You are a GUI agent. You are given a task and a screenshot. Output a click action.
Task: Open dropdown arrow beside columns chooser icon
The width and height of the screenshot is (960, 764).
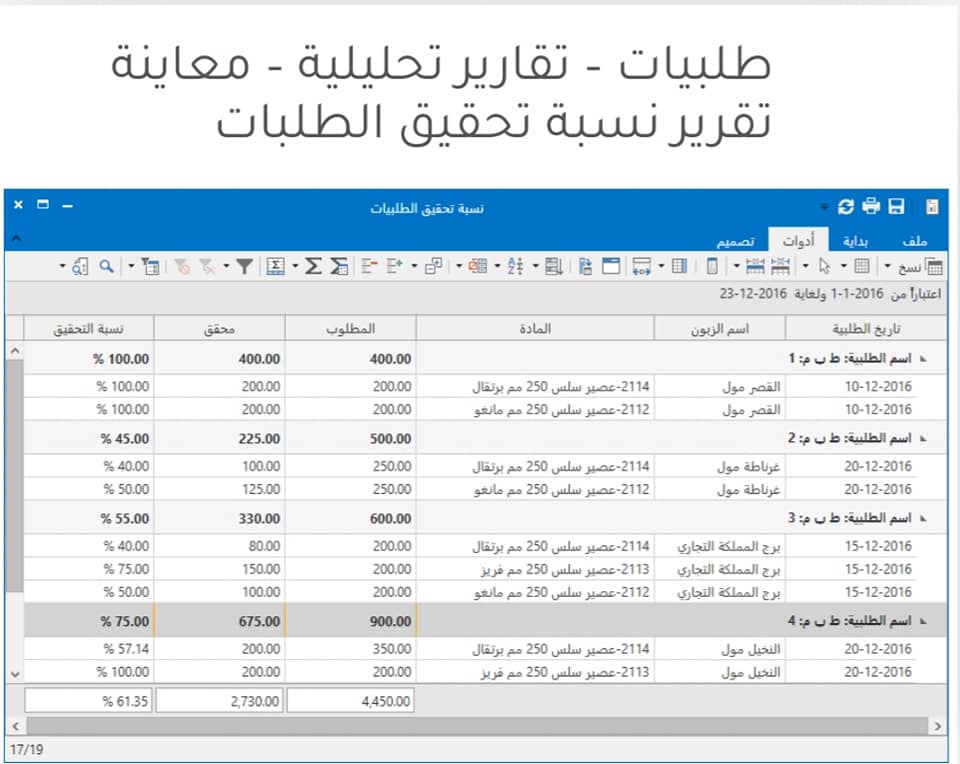point(661,266)
